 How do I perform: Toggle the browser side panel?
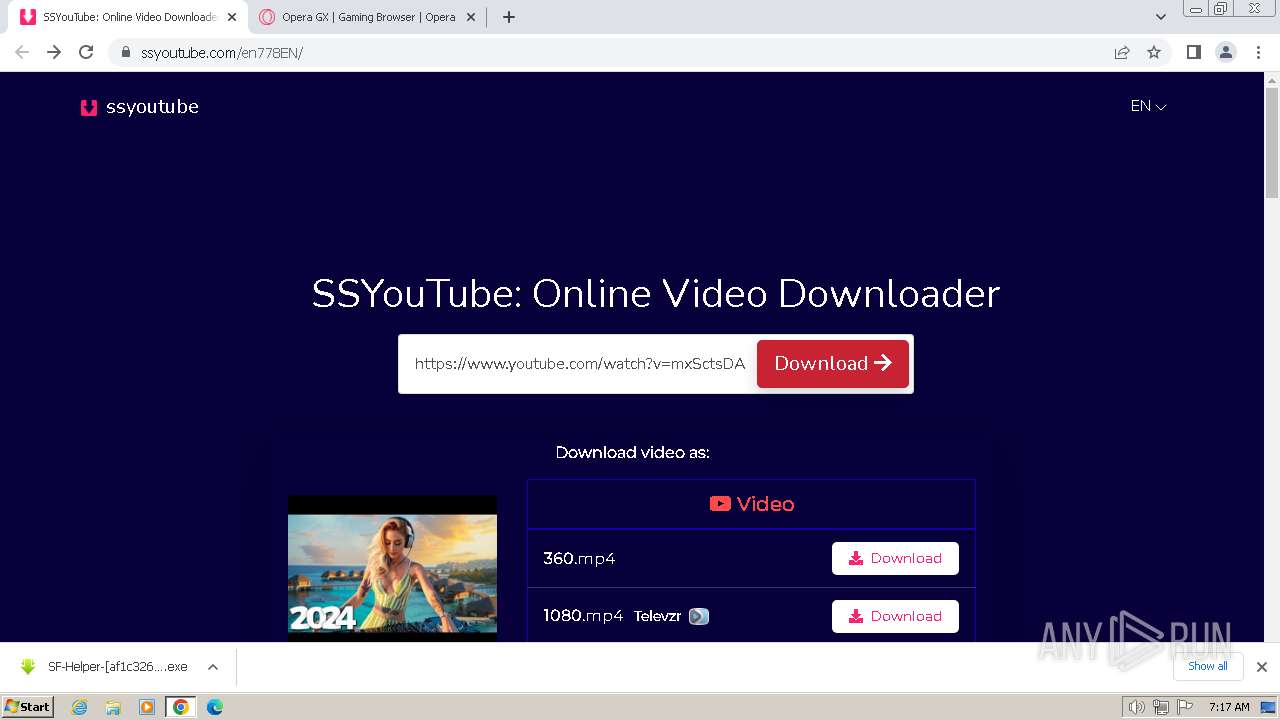pyautogui.click(x=1193, y=52)
